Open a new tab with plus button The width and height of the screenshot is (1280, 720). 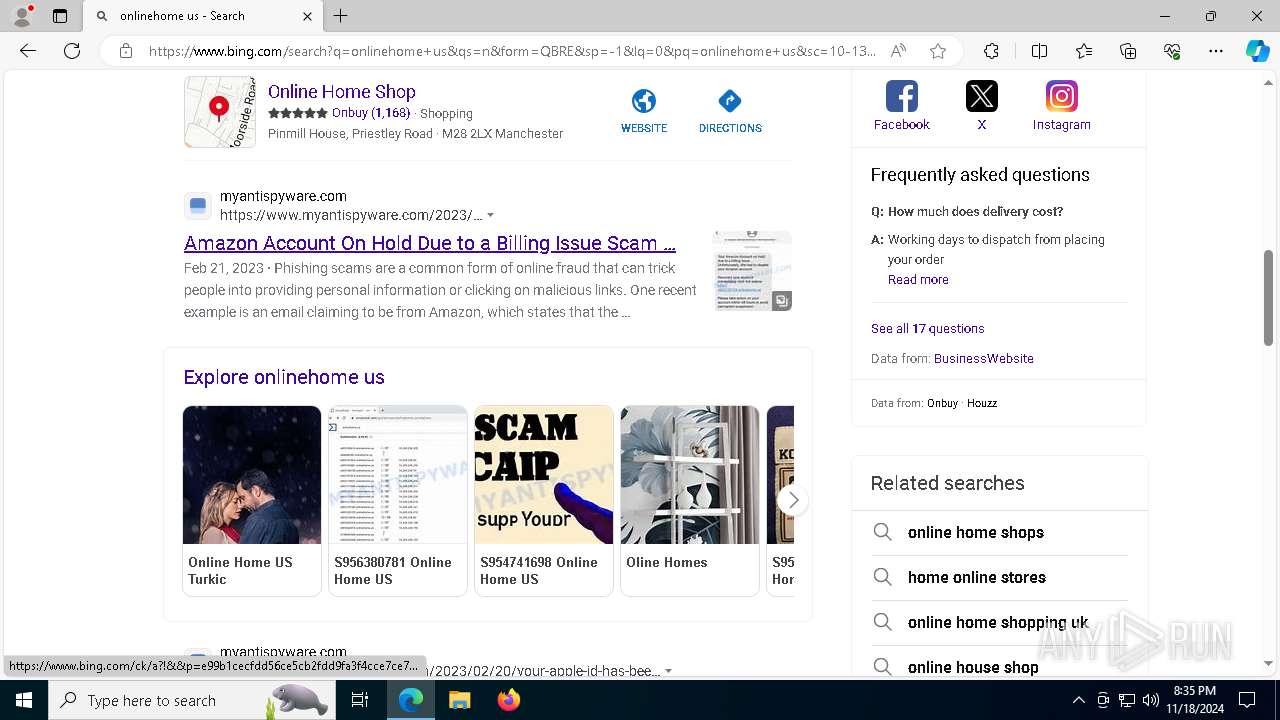[341, 16]
